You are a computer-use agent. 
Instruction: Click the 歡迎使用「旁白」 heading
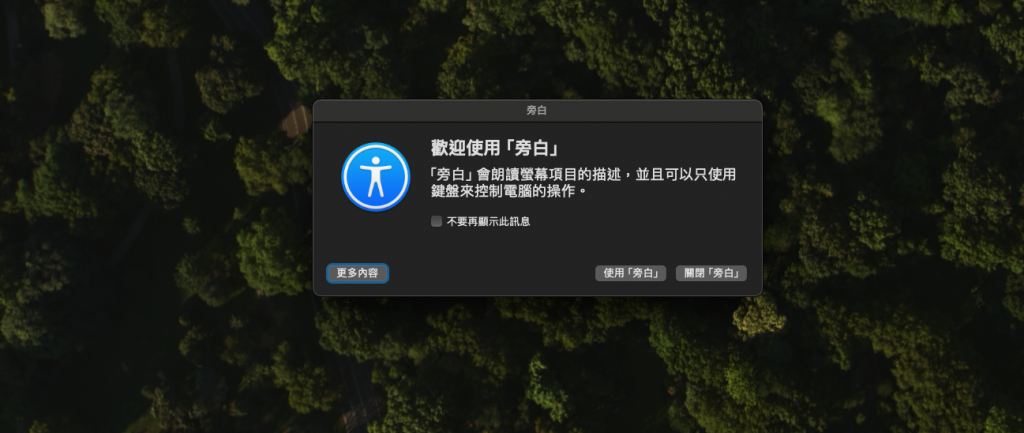pos(496,148)
